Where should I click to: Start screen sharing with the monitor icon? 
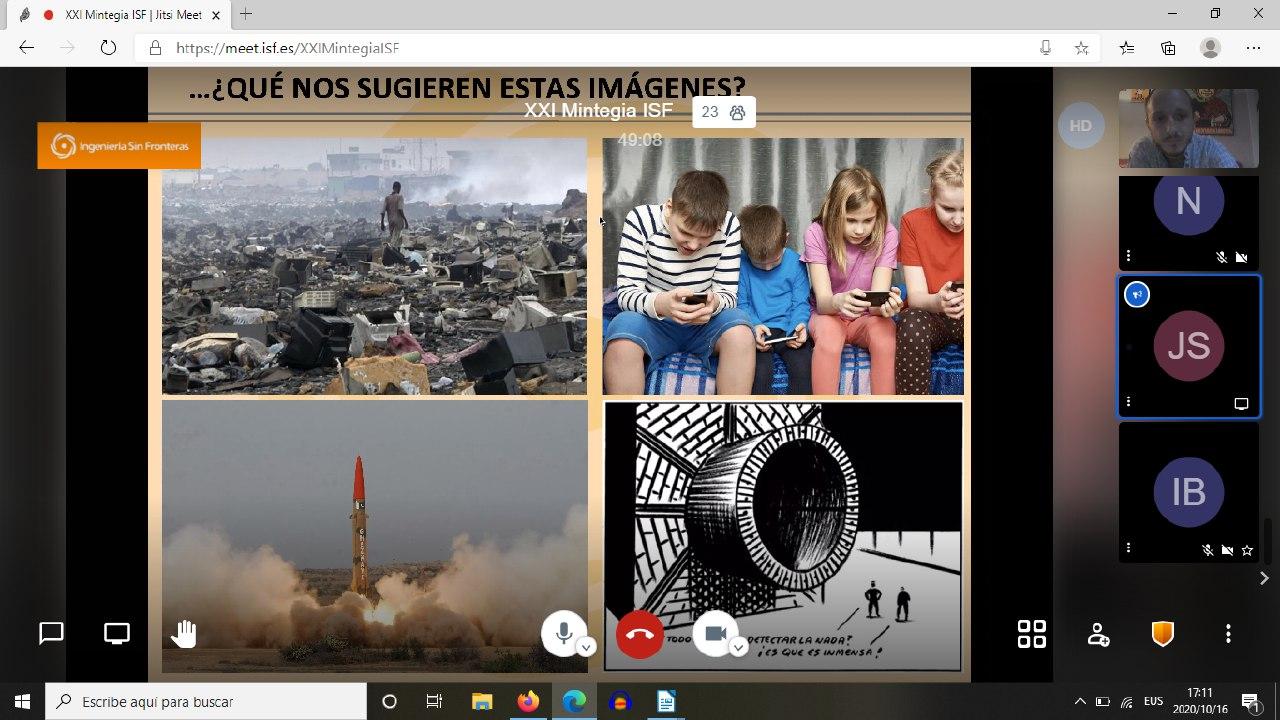117,633
